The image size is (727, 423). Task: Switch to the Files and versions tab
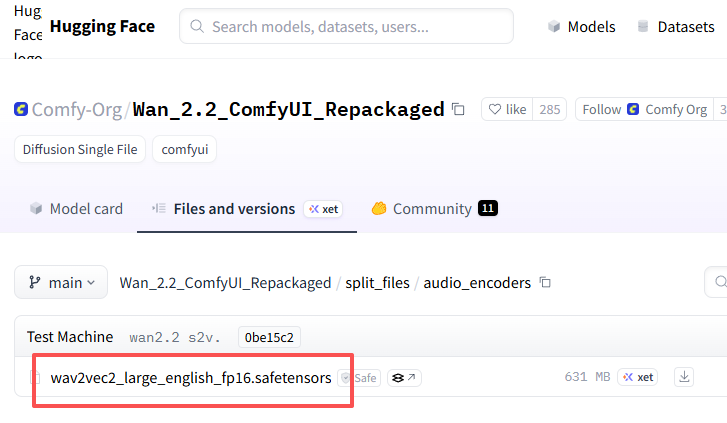pos(234,209)
